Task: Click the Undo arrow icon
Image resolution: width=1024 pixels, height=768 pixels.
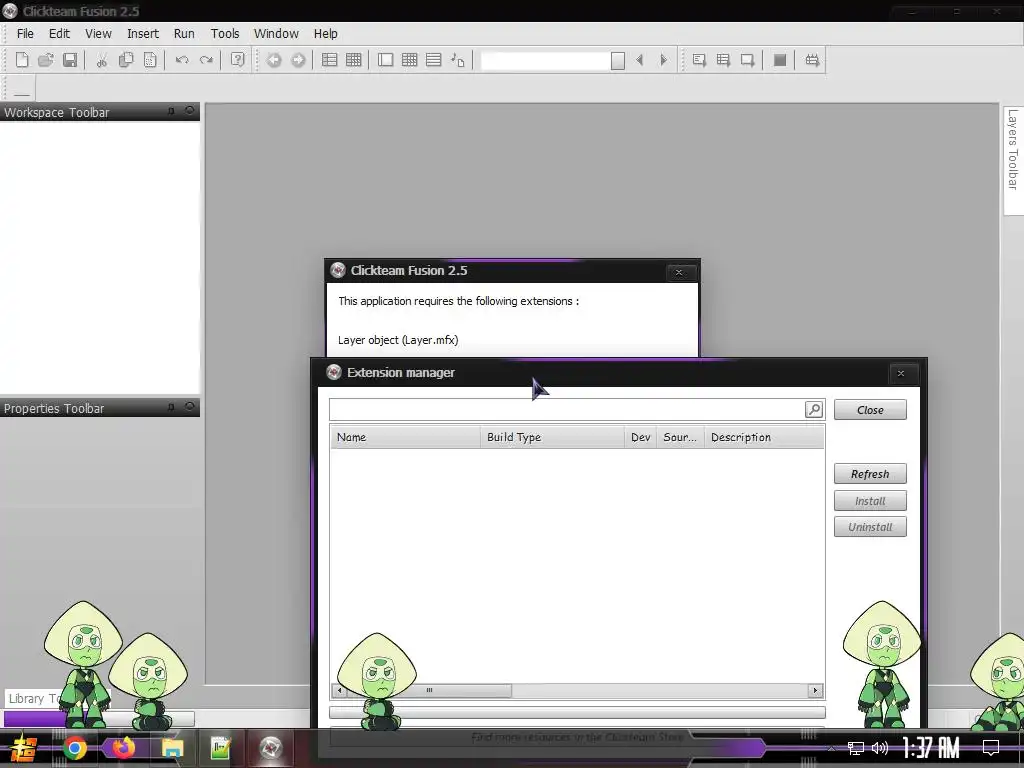Action: [x=182, y=60]
